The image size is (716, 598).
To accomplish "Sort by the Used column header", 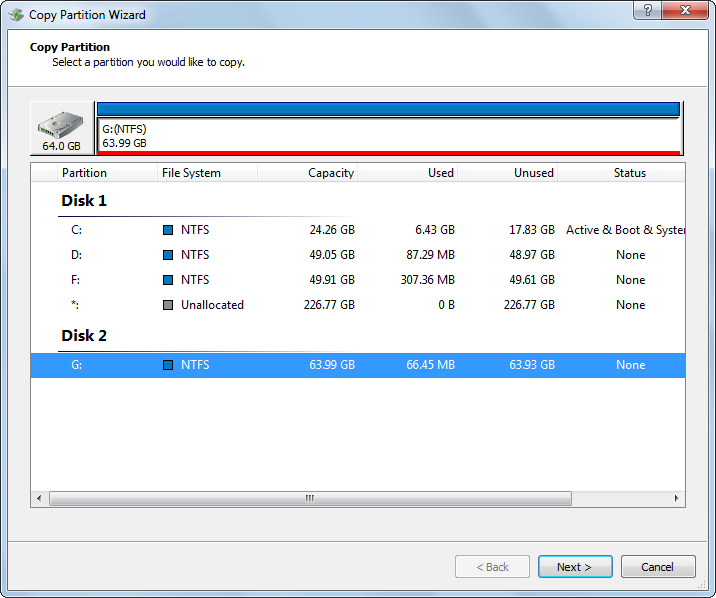I will (x=407, y=173).
